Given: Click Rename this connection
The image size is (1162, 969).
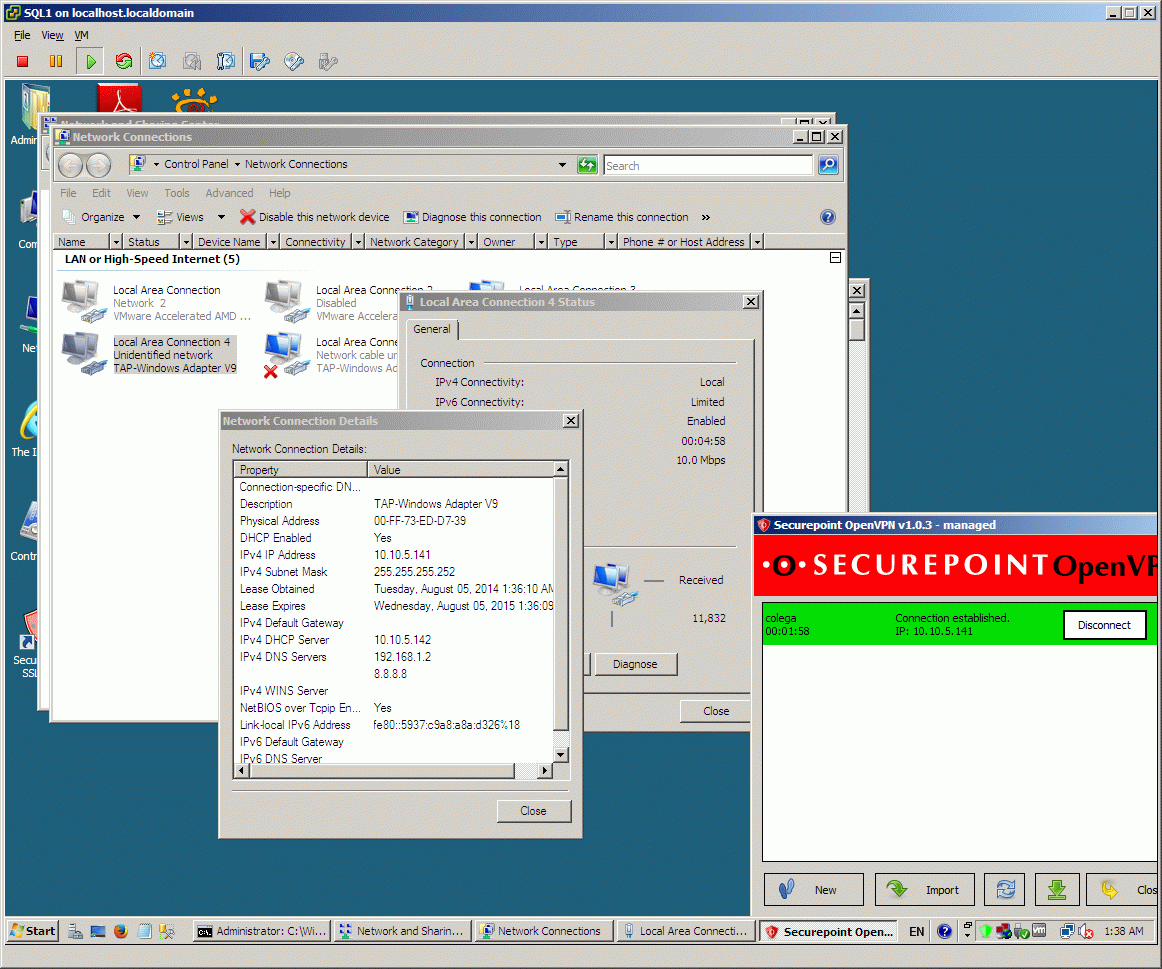Looking at the screenshot, I should coord(622,217).
